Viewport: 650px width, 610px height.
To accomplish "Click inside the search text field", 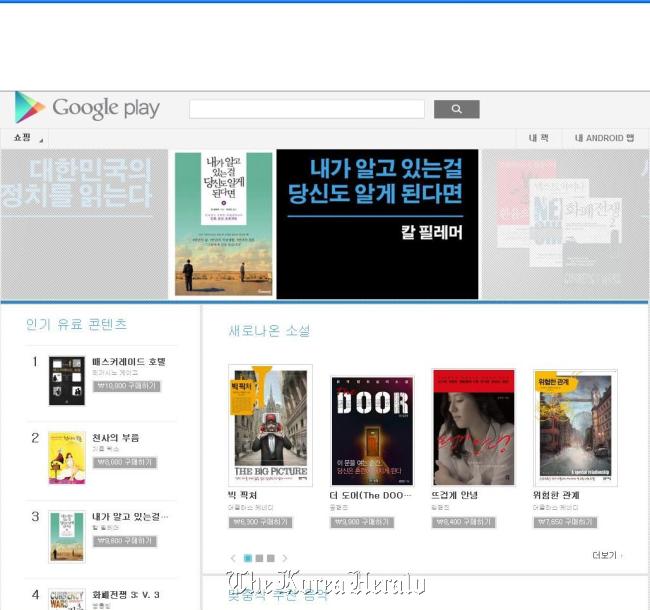I will point(307,109).
